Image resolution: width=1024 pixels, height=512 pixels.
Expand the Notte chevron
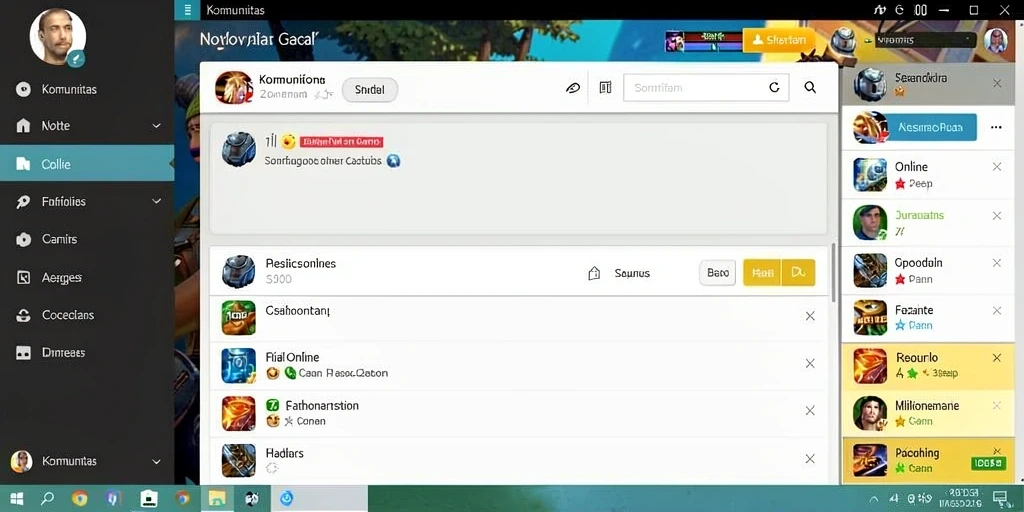click(157, 125)
